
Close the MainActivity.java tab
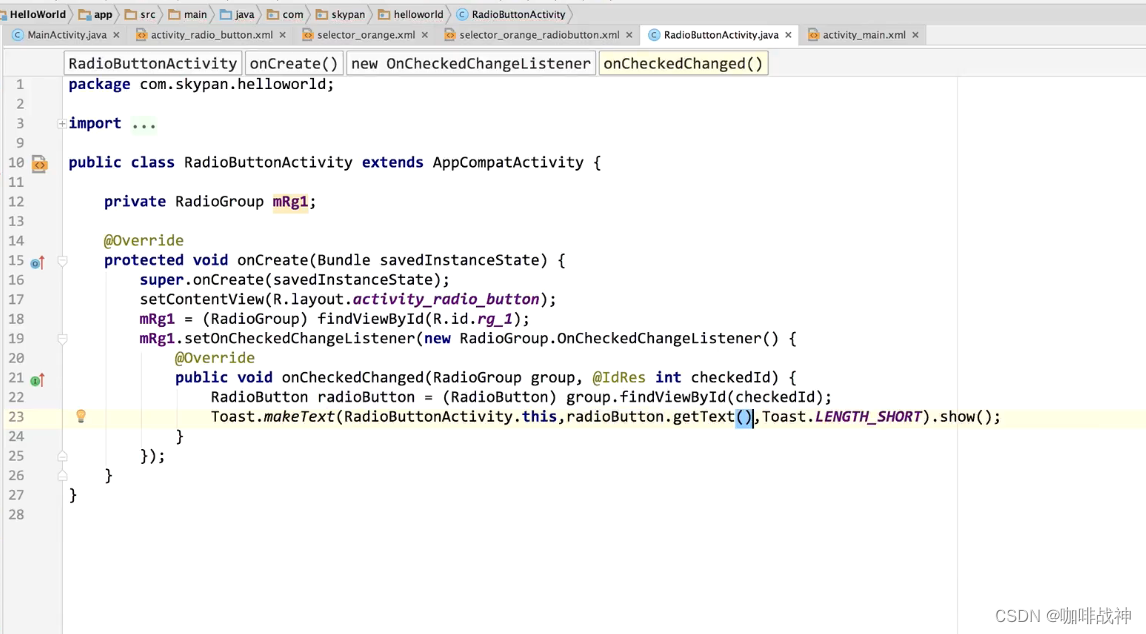click(x=116, y=35)
